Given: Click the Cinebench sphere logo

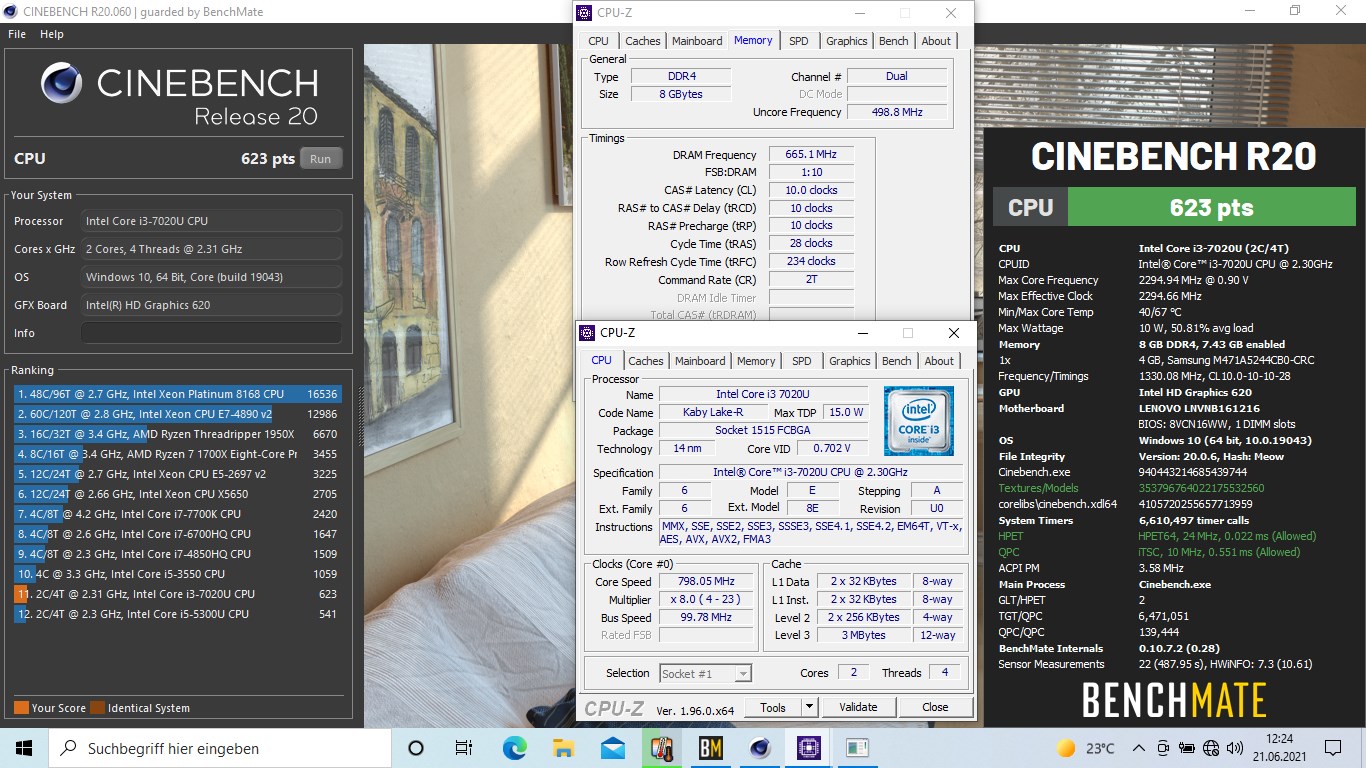Looking at the screenshot, I should [x=62, y=84].
